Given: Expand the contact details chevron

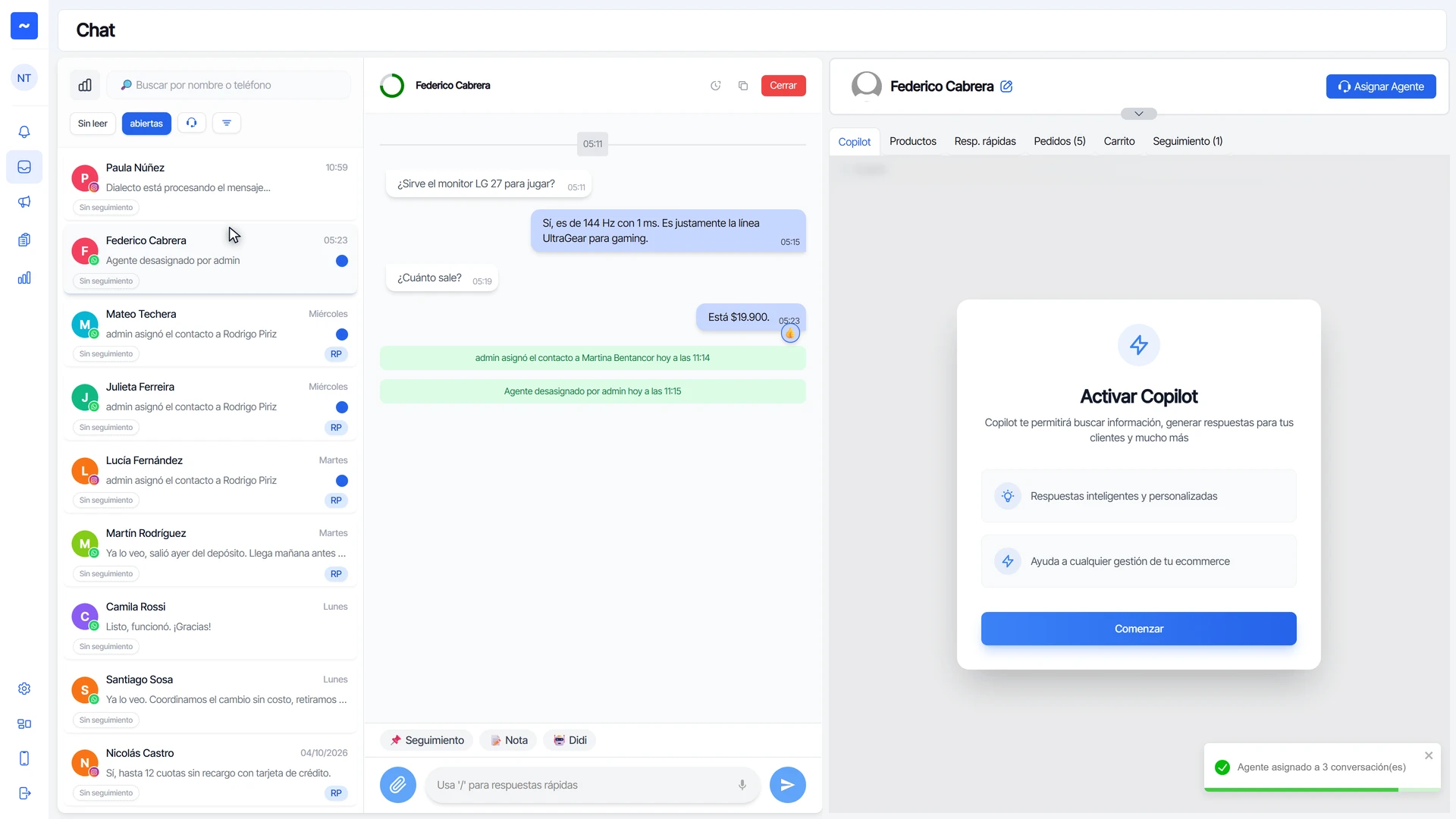Looking at the screenshot, I should [1139, 114].
